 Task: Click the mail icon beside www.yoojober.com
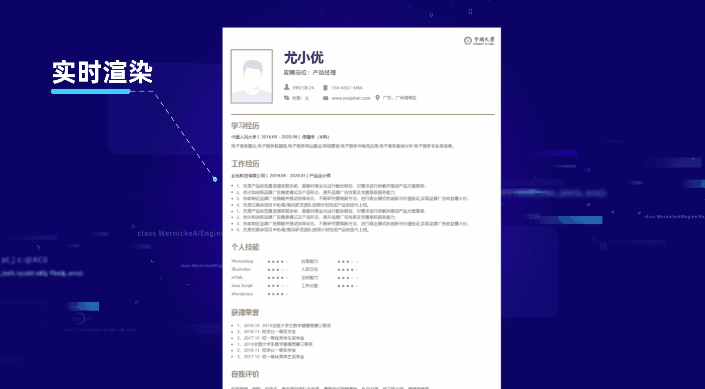click(x=326, y=98)
